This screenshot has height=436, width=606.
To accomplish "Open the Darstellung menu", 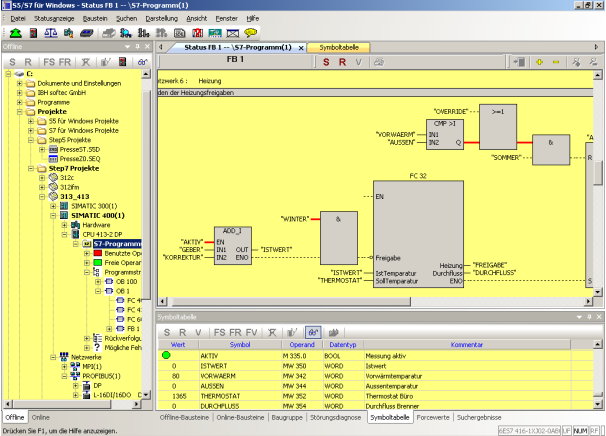I will pyautogui.click(x=162, y=19).
